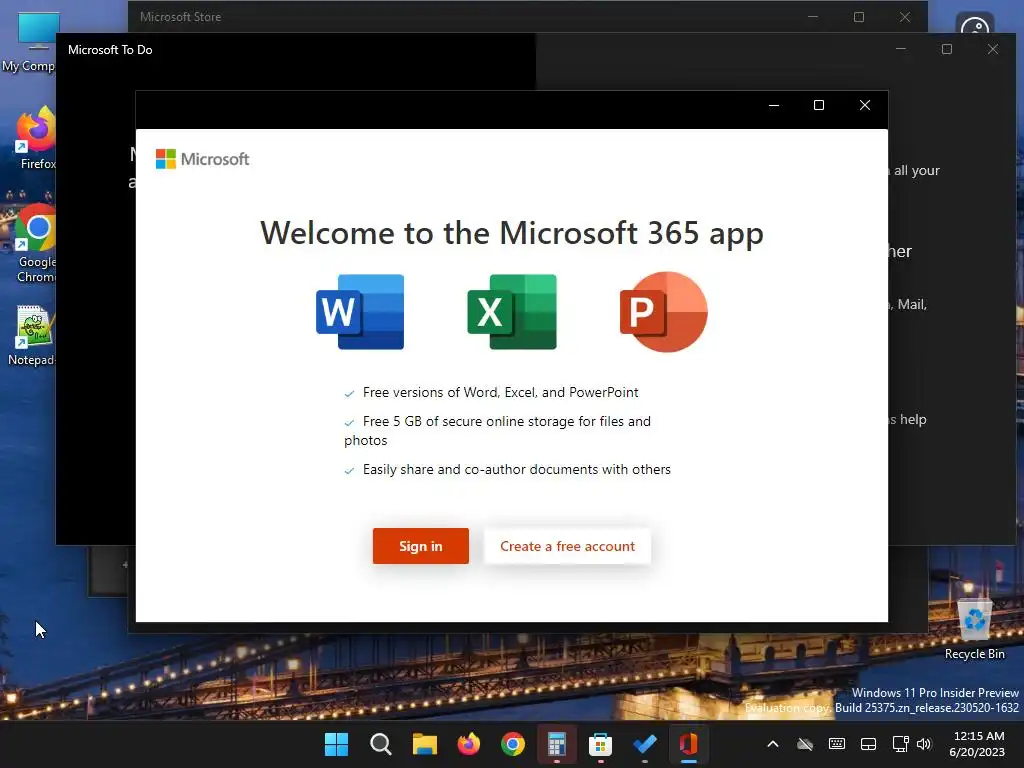
Task: Click the PowerPoint app icon
Action: tap(664, 312)
